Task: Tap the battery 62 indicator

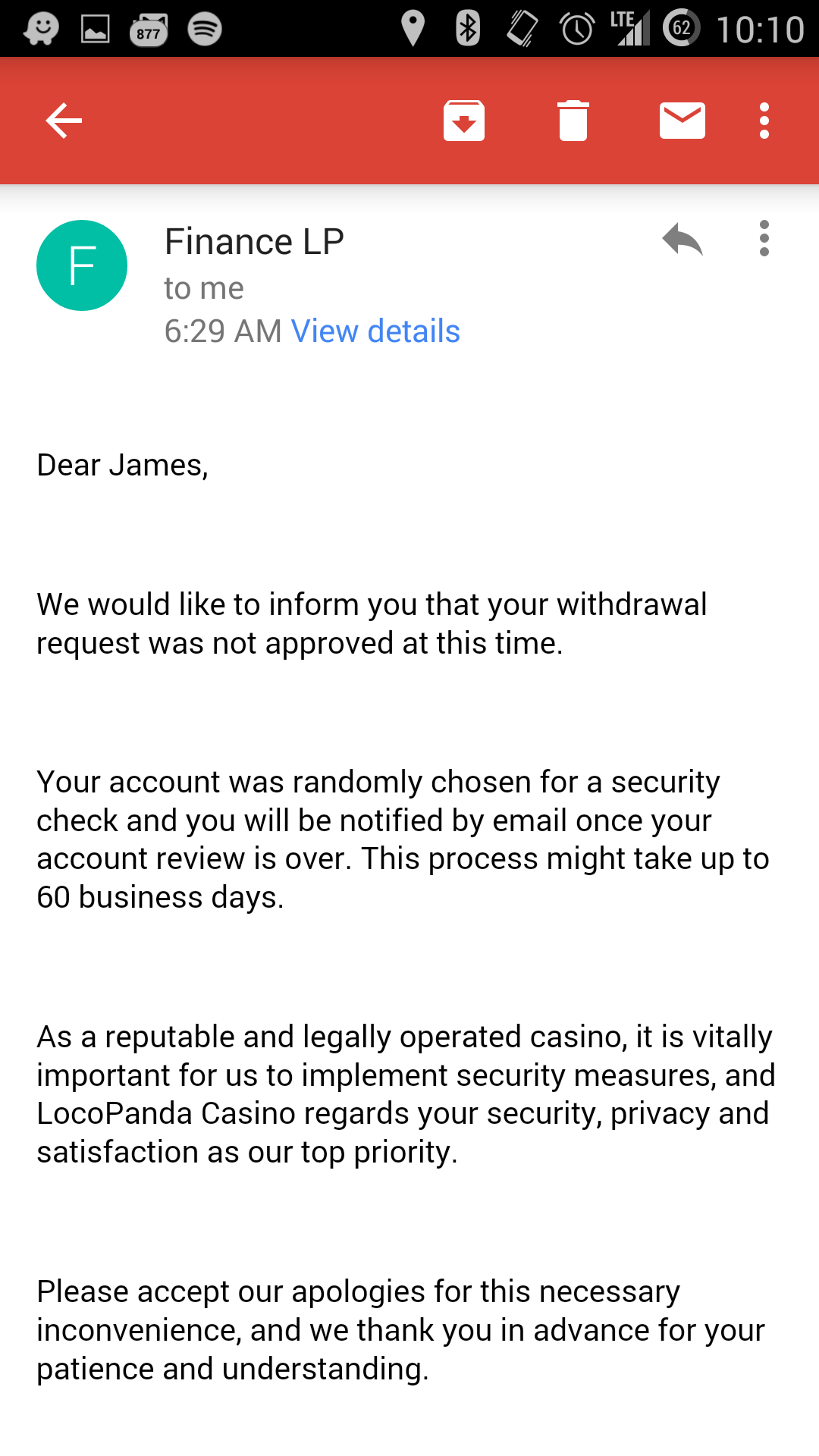Action: click(x=681, y=29)
